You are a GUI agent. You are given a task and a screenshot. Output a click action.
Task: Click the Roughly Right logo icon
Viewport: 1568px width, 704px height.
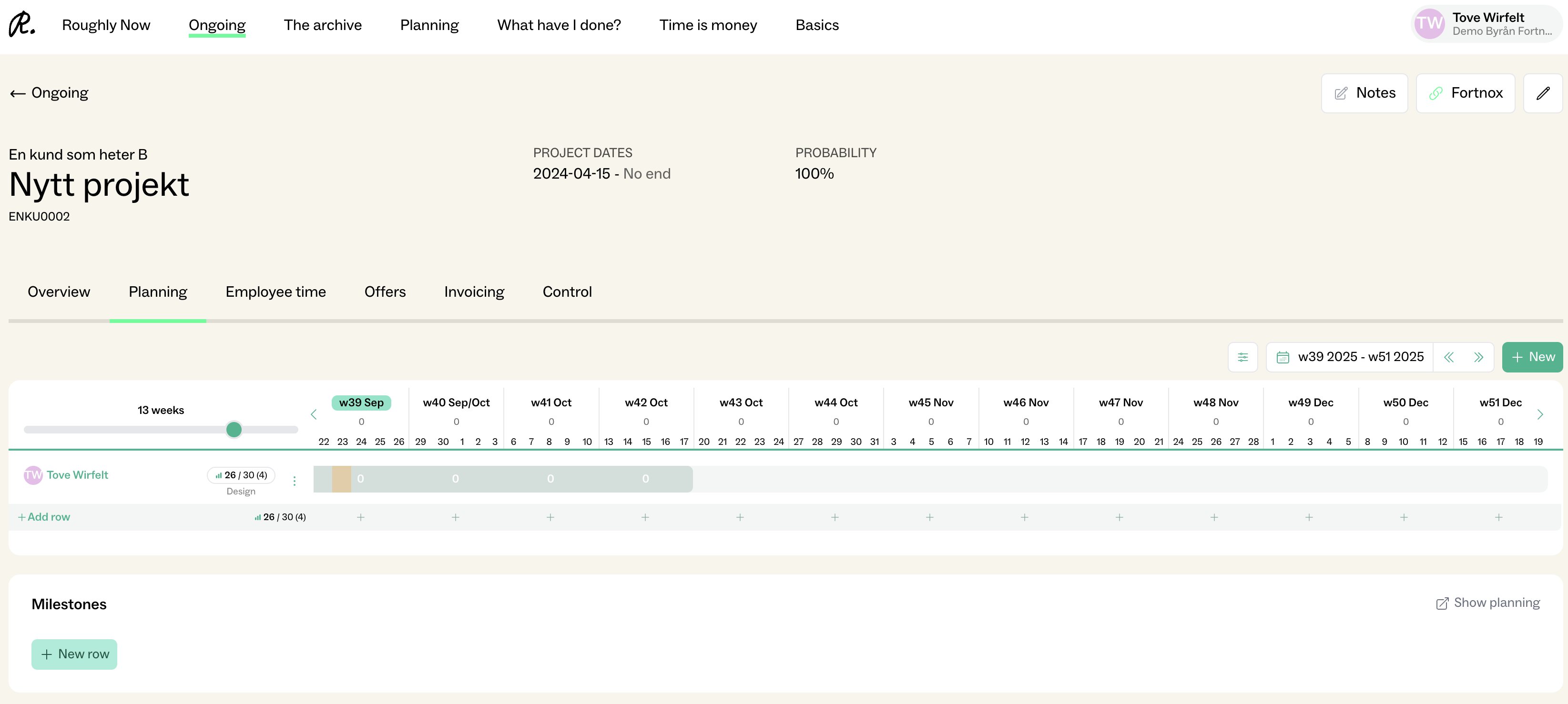coord(22,24)
